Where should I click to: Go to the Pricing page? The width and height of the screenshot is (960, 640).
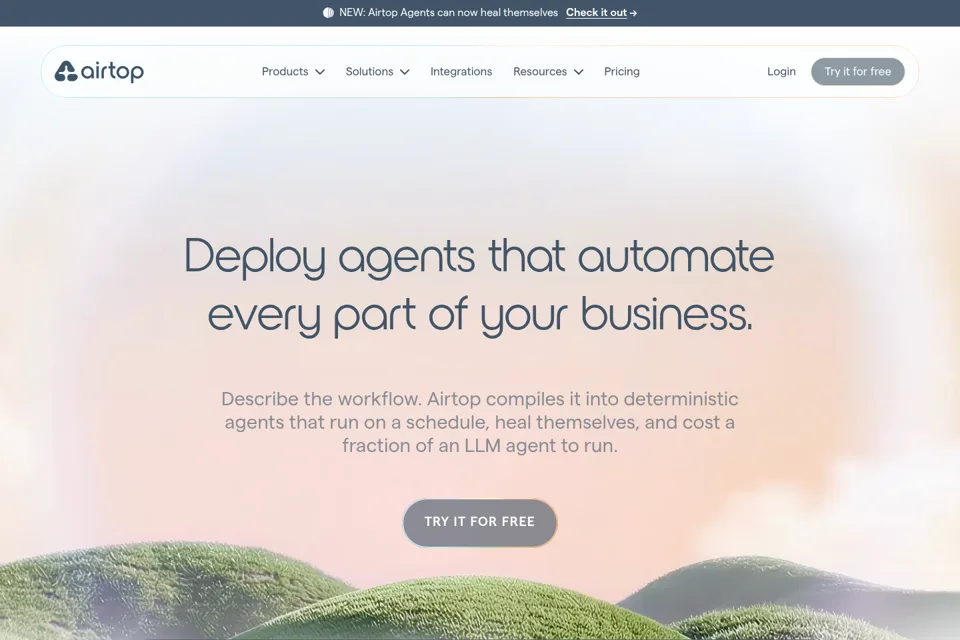click(621, 72)
